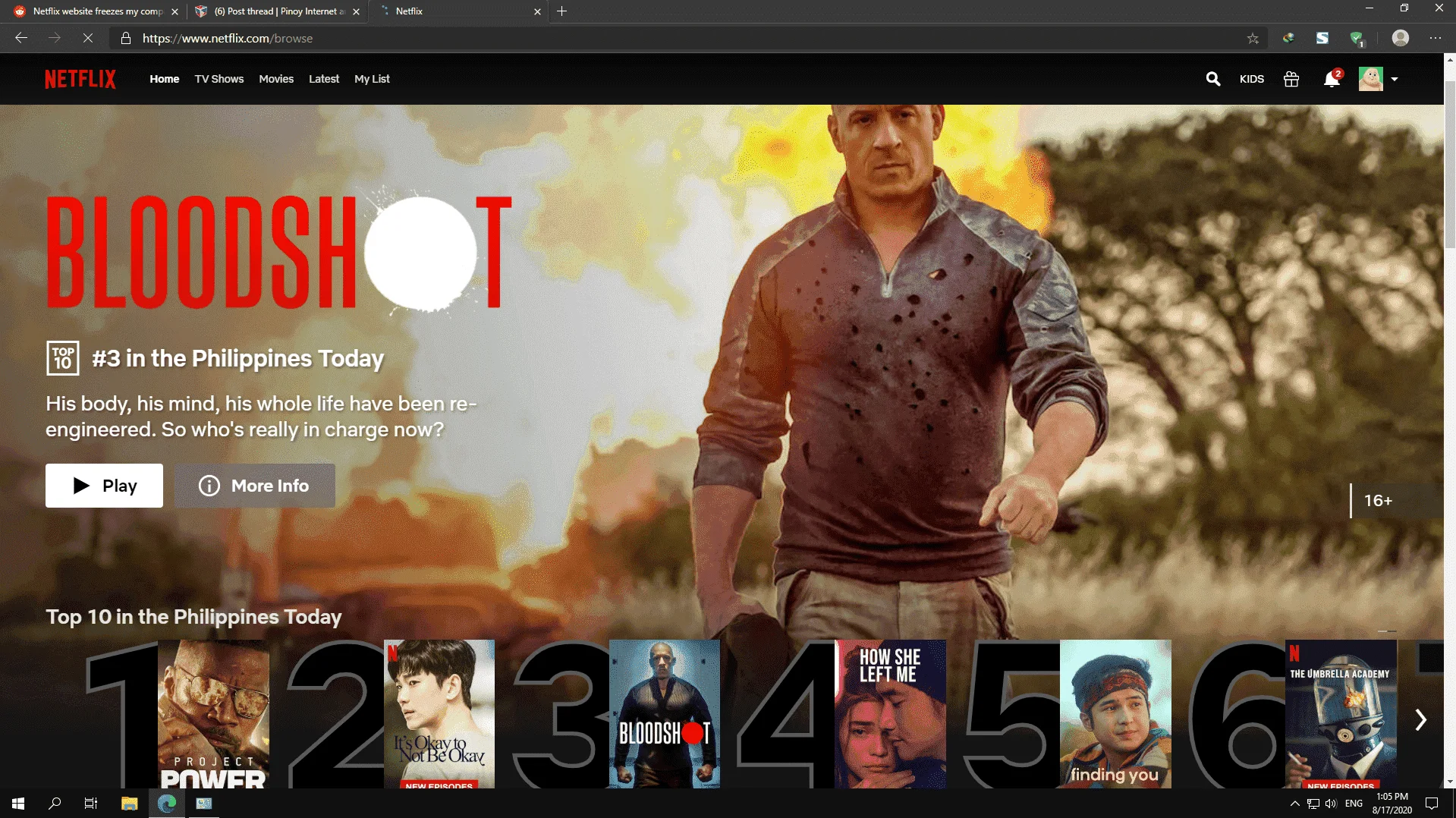Image resolution: width=1456 pixels, height=818 pixels.
Task: Open the taskbar clock and date
Action: [1392, 804]
